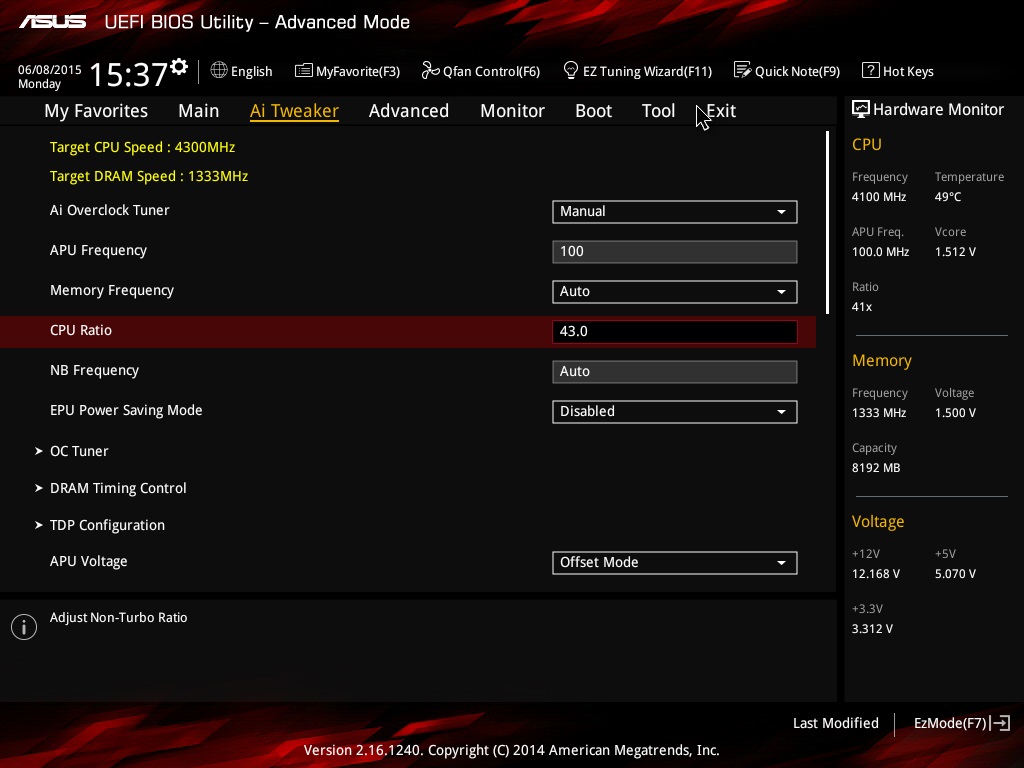Open the Monitor tab
Image resolution: width=1024 pixels, height=768 pixels.
click(x=512, y=111)
